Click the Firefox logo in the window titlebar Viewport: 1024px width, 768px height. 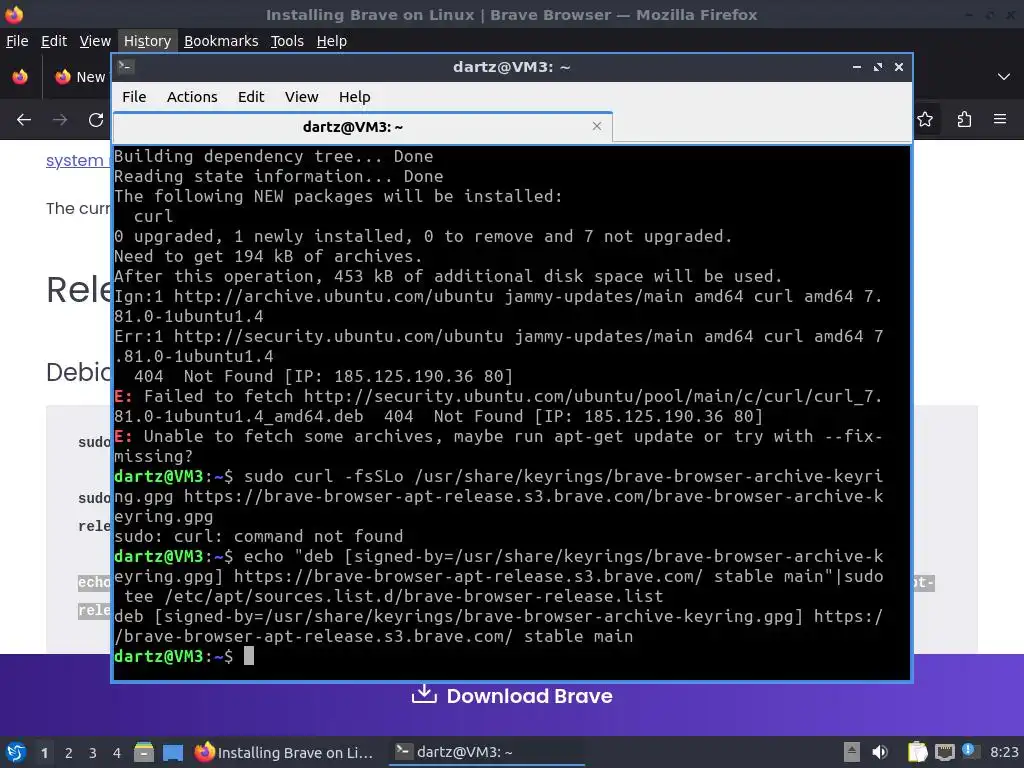[x=14, y=14]
